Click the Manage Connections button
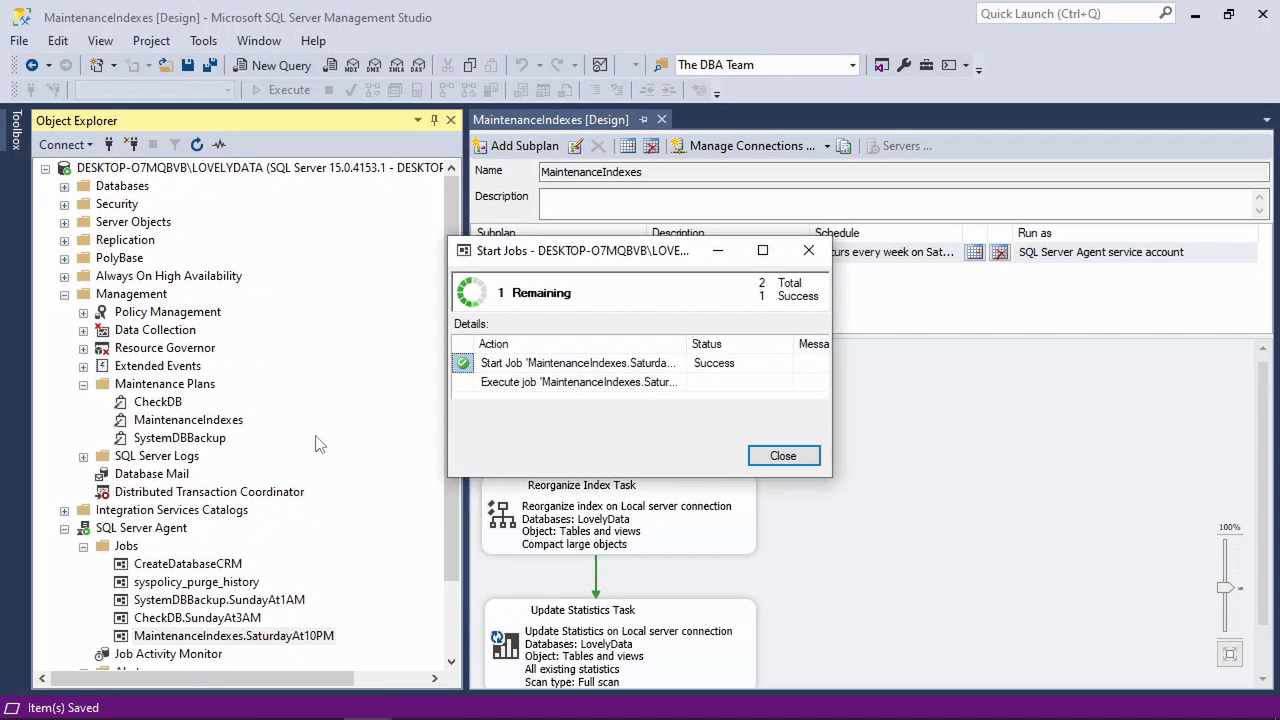This screenshot has height=720, width=1280. click(x=743, y=146)
